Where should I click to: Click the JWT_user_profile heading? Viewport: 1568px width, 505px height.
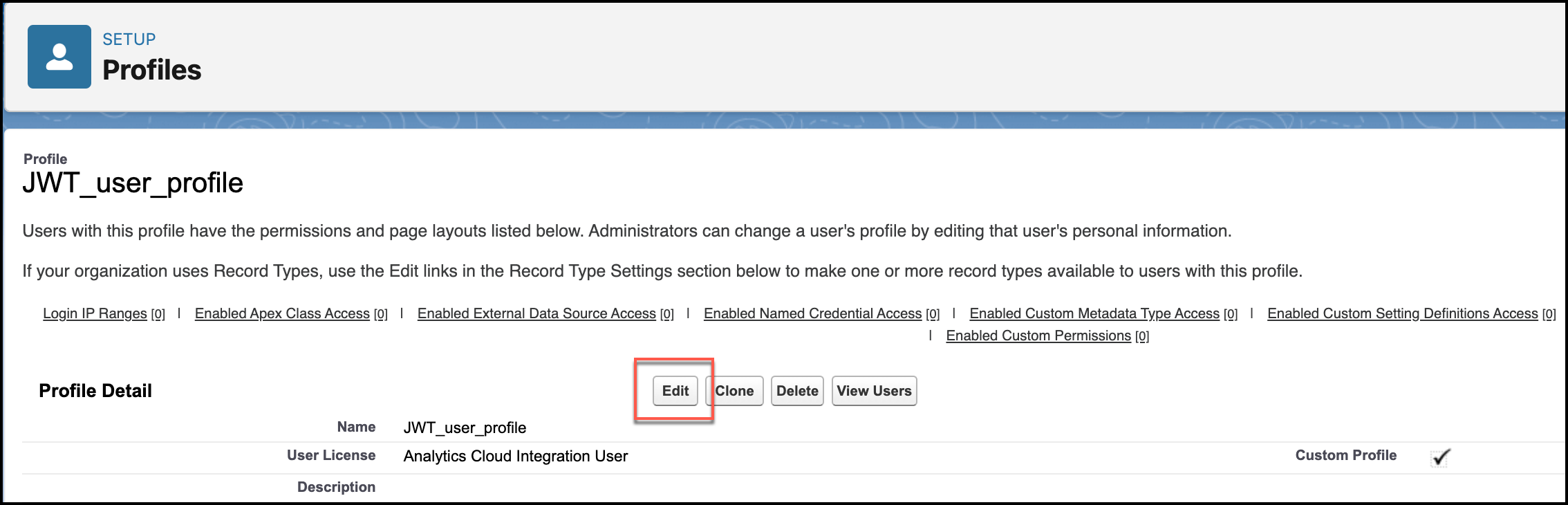click(x=133, y=183)
